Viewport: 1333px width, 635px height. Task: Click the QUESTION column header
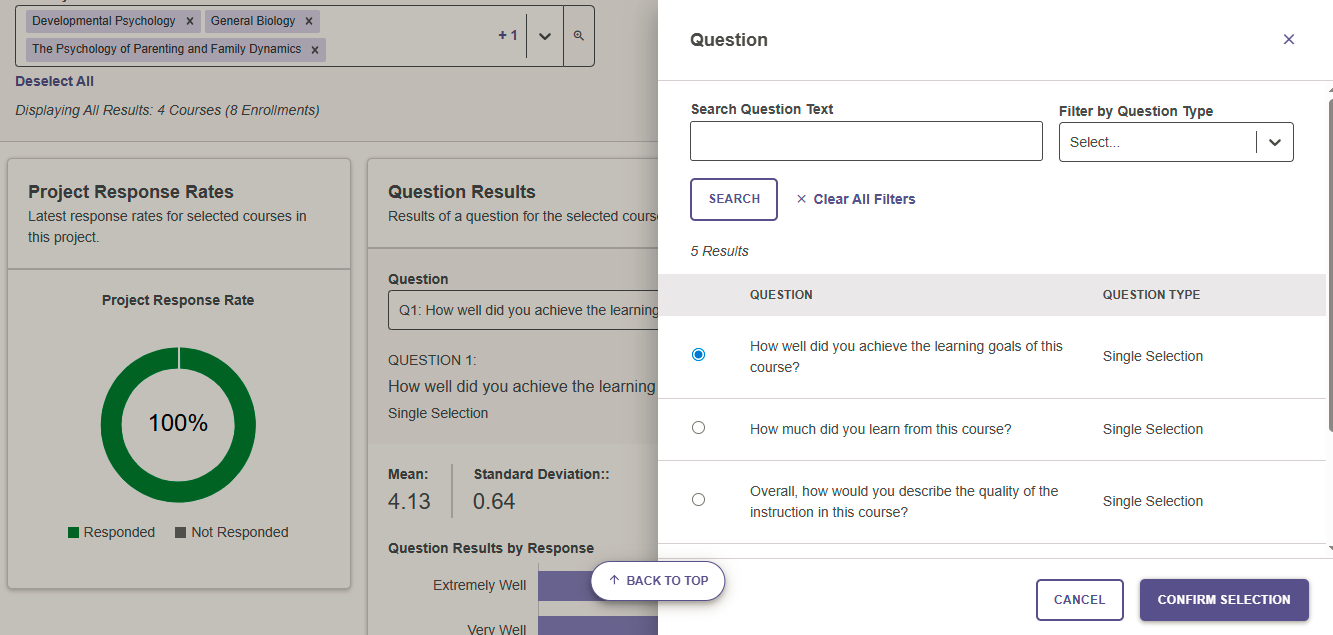click(781, 295)
